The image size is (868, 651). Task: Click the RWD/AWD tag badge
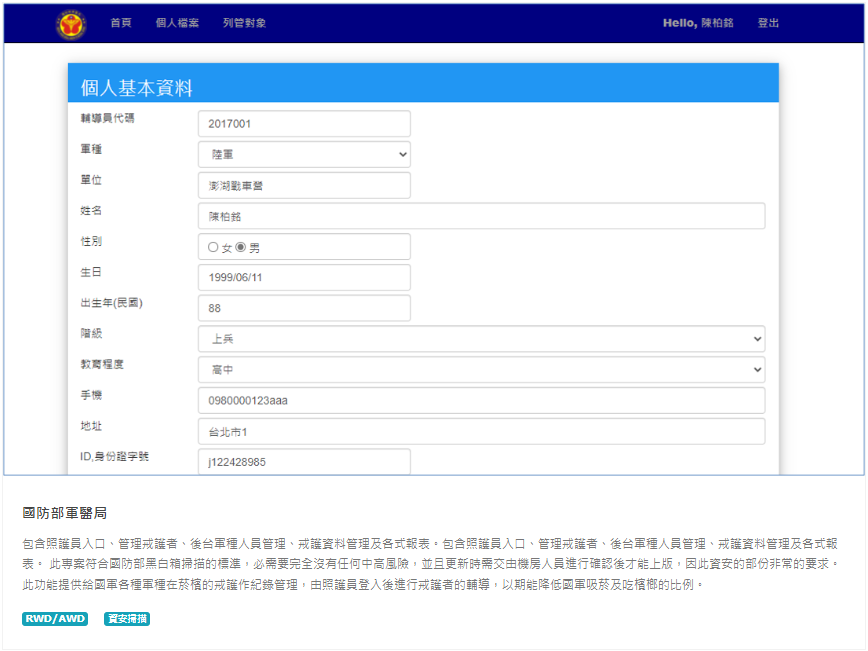coord(55,619)
